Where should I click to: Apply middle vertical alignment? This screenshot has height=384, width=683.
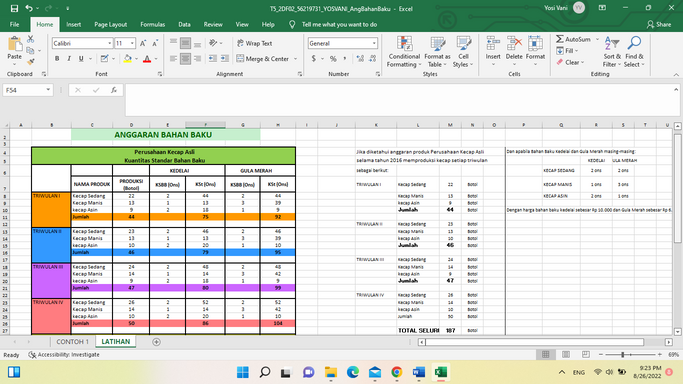pyautogui.click(x=185, y=43)
